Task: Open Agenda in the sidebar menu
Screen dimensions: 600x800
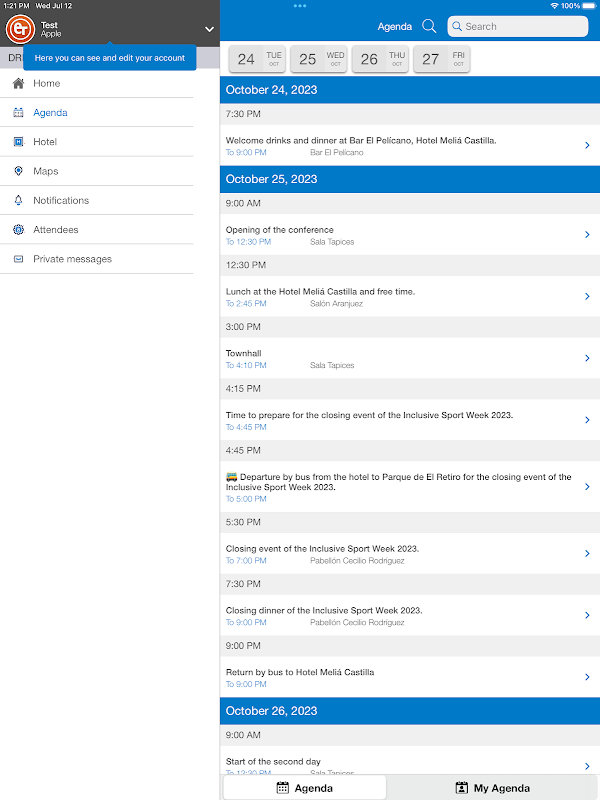Action: pos(50,113)
